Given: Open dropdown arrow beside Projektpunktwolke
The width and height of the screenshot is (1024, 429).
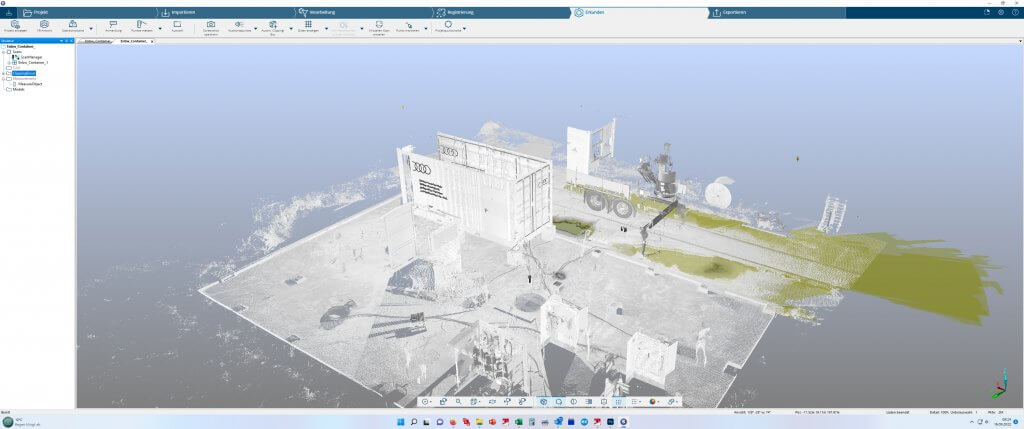Looking at the screenshot, I should pyautogui.click(x=464, y=28).
